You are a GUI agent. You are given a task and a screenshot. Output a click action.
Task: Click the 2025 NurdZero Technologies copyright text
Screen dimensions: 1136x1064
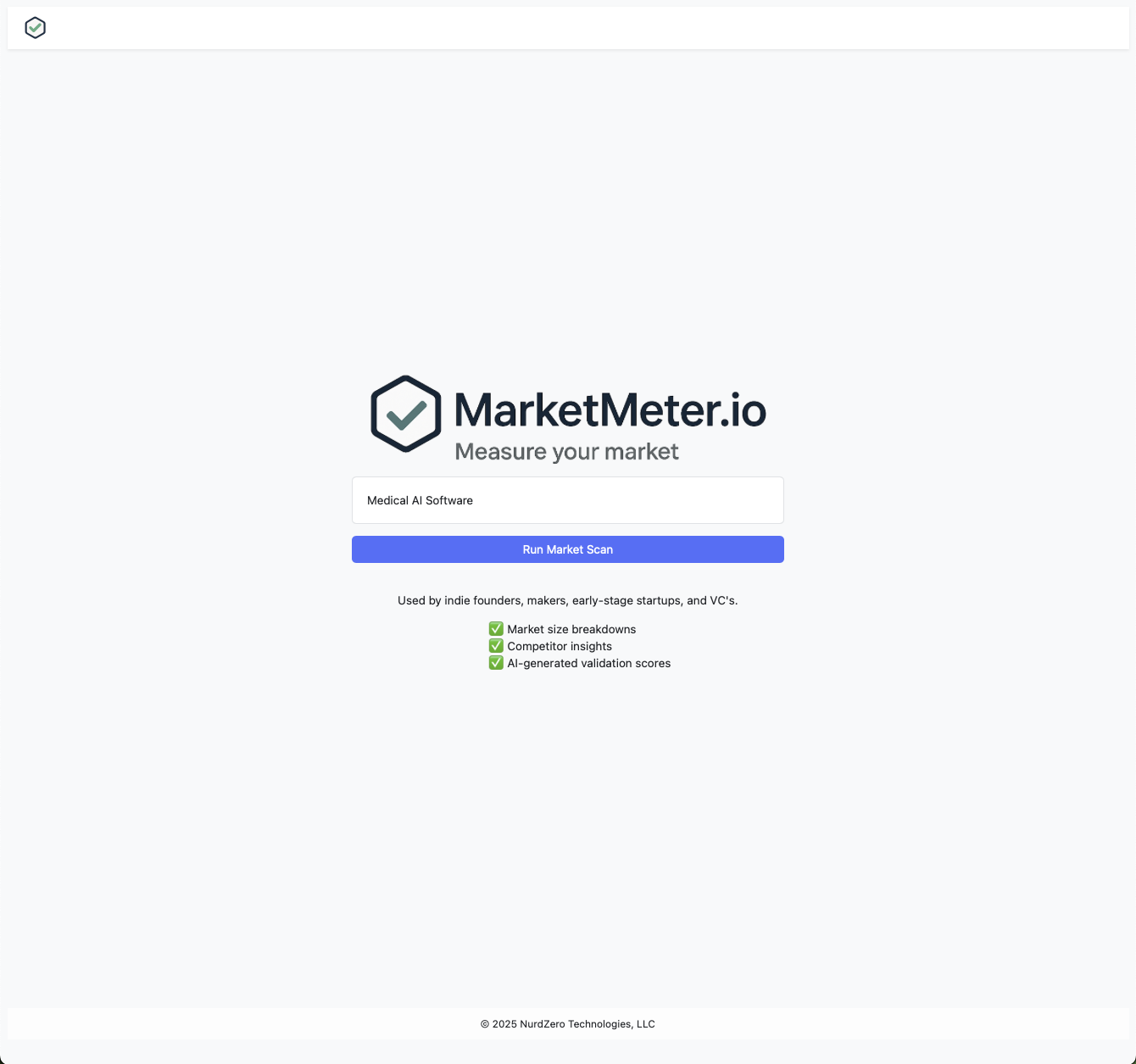tap(568, 1024)
